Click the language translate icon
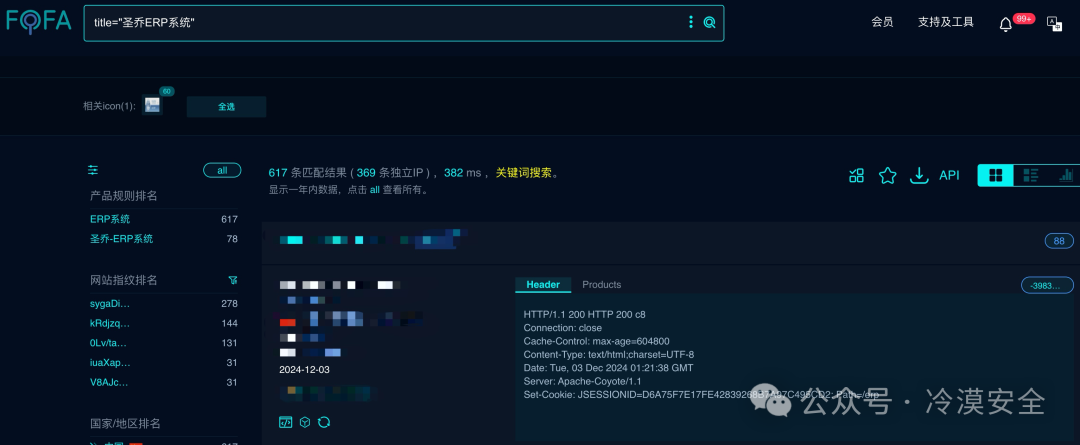1080x445 pixels. (x=1055, y=23)
